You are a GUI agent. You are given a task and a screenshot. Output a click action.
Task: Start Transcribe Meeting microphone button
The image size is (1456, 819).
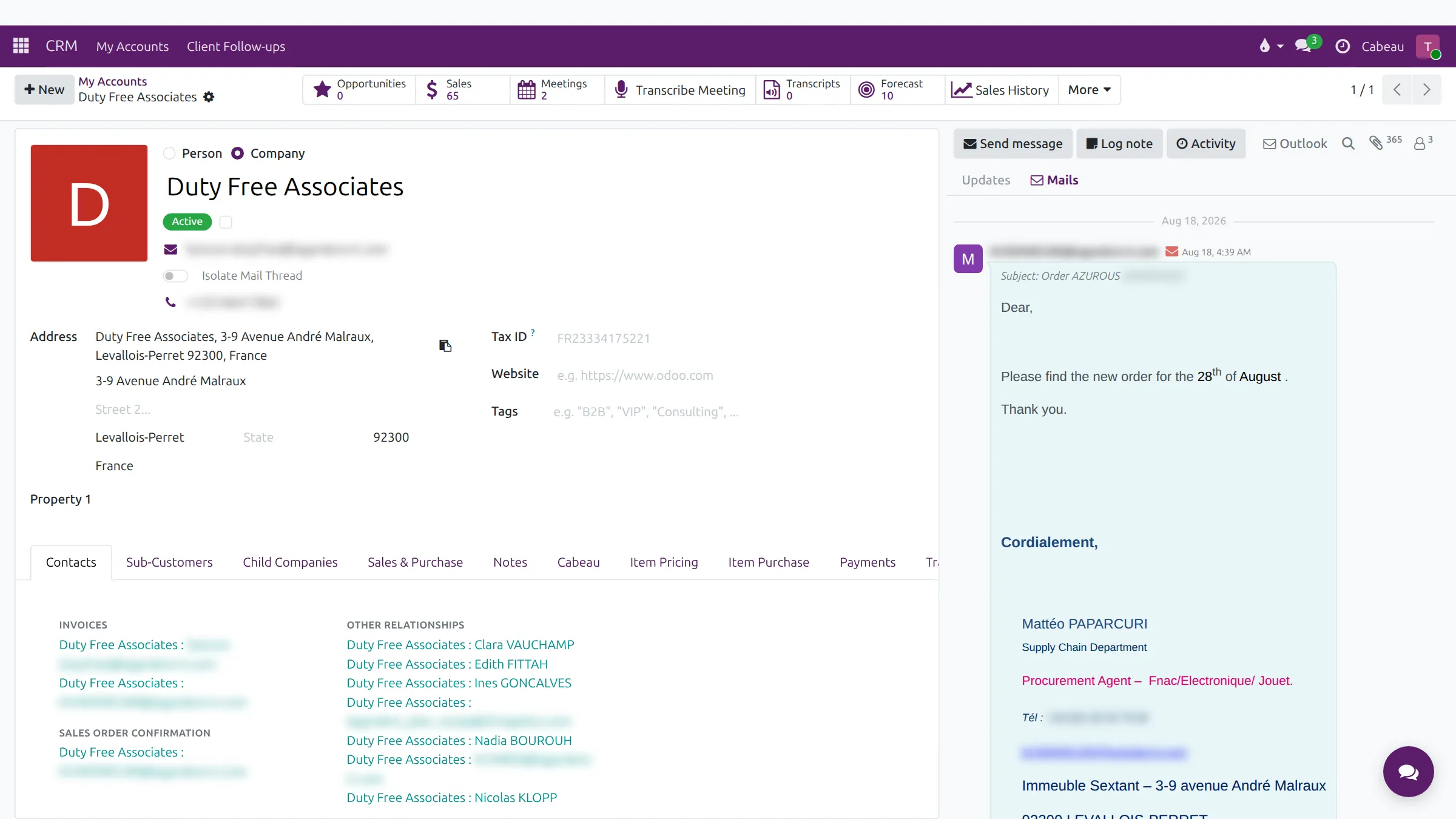[x=680, y=90]
